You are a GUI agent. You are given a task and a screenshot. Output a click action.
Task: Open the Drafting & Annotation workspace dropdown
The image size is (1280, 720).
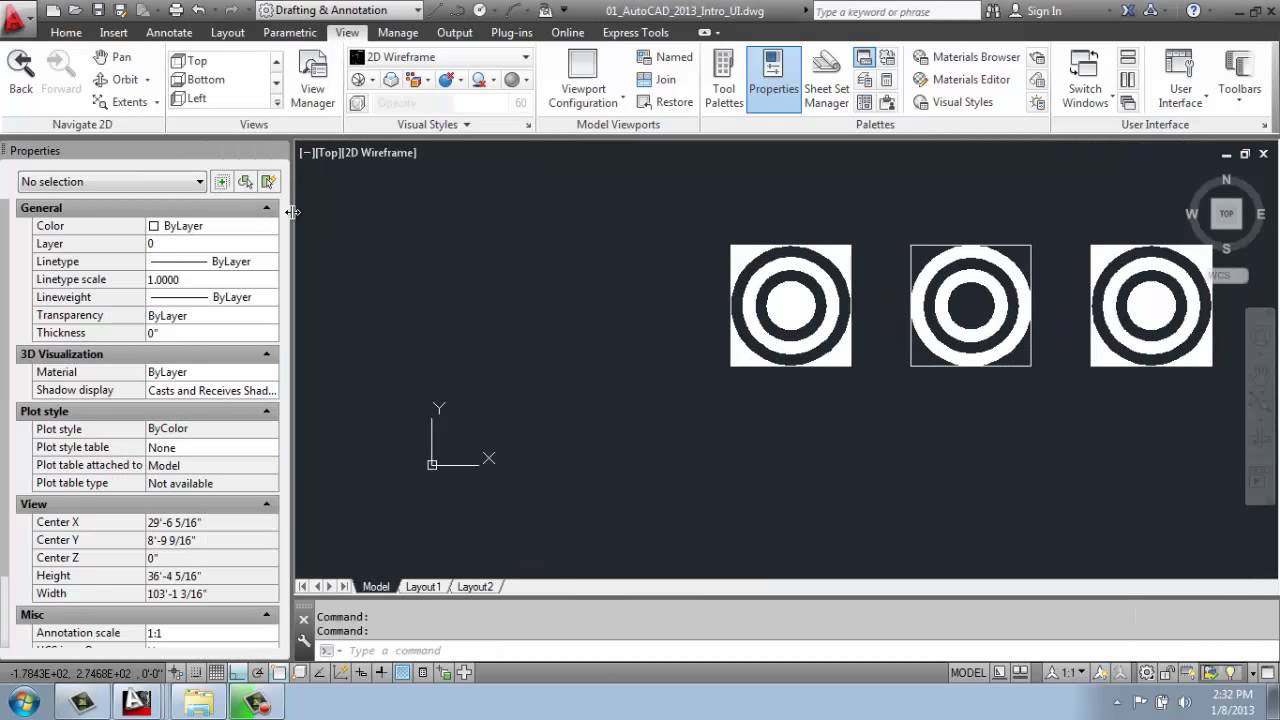(339, 10)
